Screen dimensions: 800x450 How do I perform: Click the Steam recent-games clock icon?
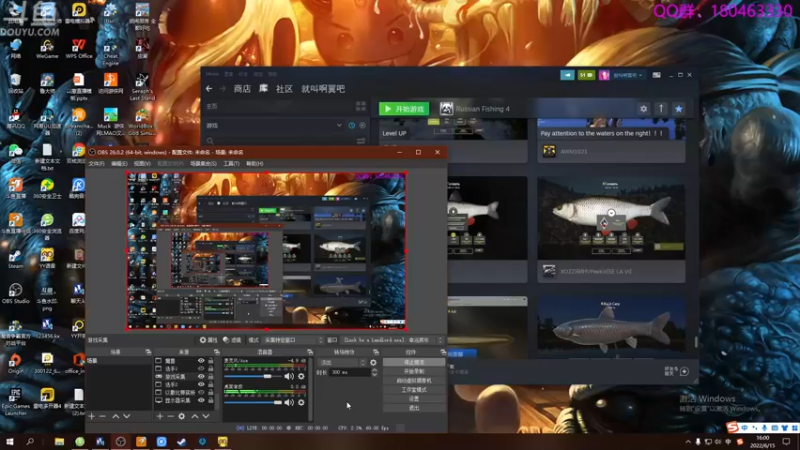pos(352,126)
